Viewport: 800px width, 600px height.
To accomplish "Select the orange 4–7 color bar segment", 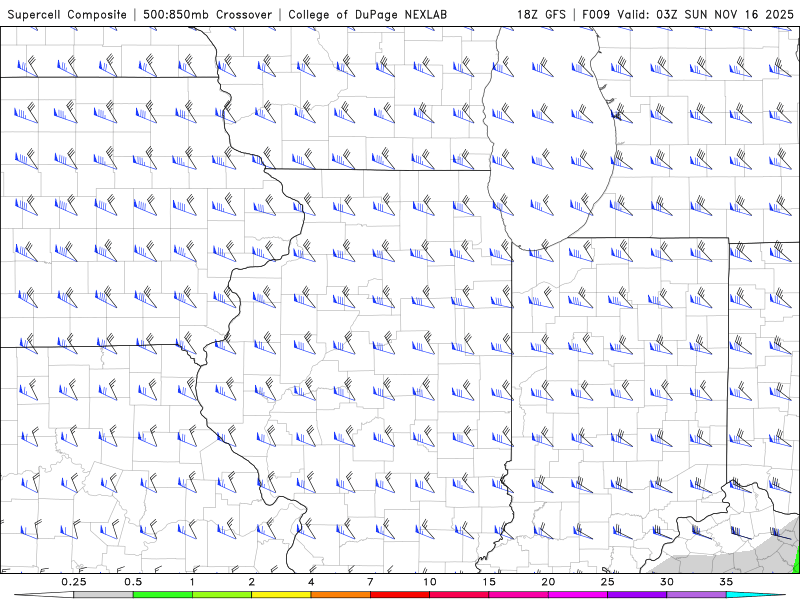I will 340,595.
